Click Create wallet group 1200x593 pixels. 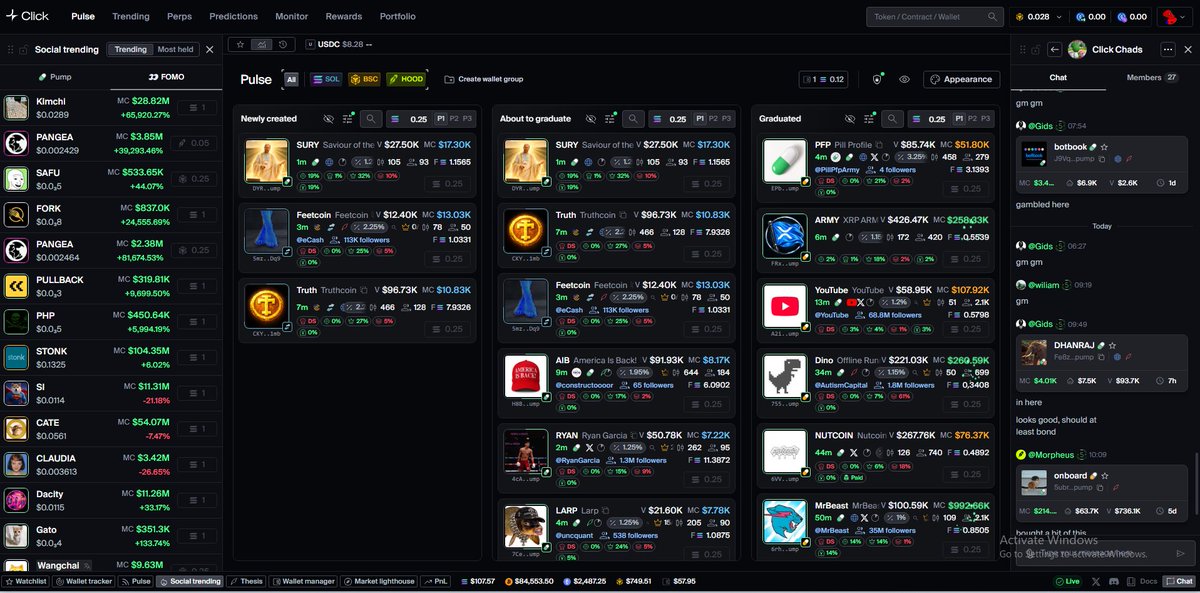point(484,79)
